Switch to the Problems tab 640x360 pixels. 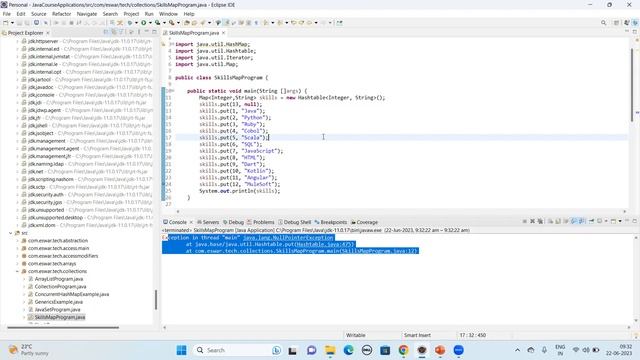(260, 222)
